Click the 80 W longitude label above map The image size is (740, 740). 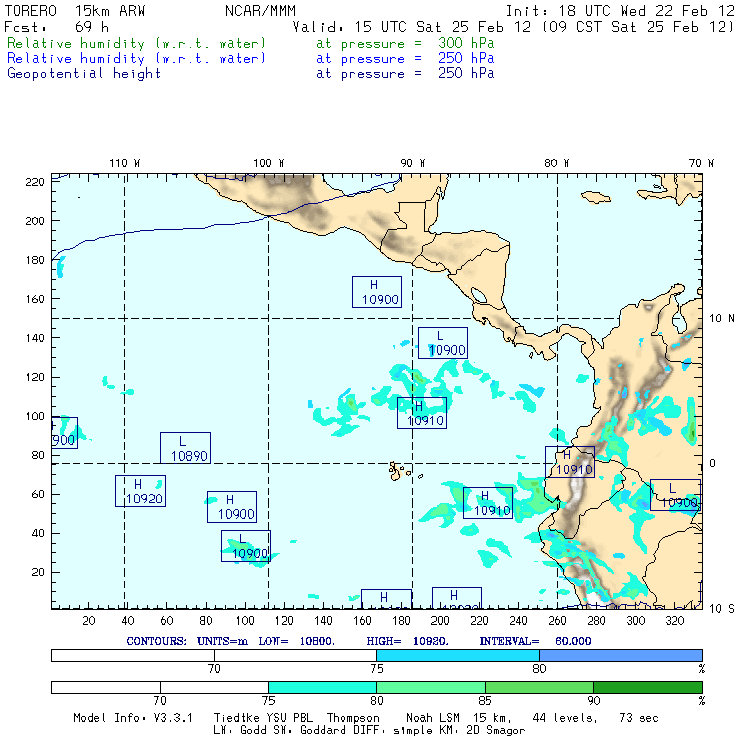point(556,163)
